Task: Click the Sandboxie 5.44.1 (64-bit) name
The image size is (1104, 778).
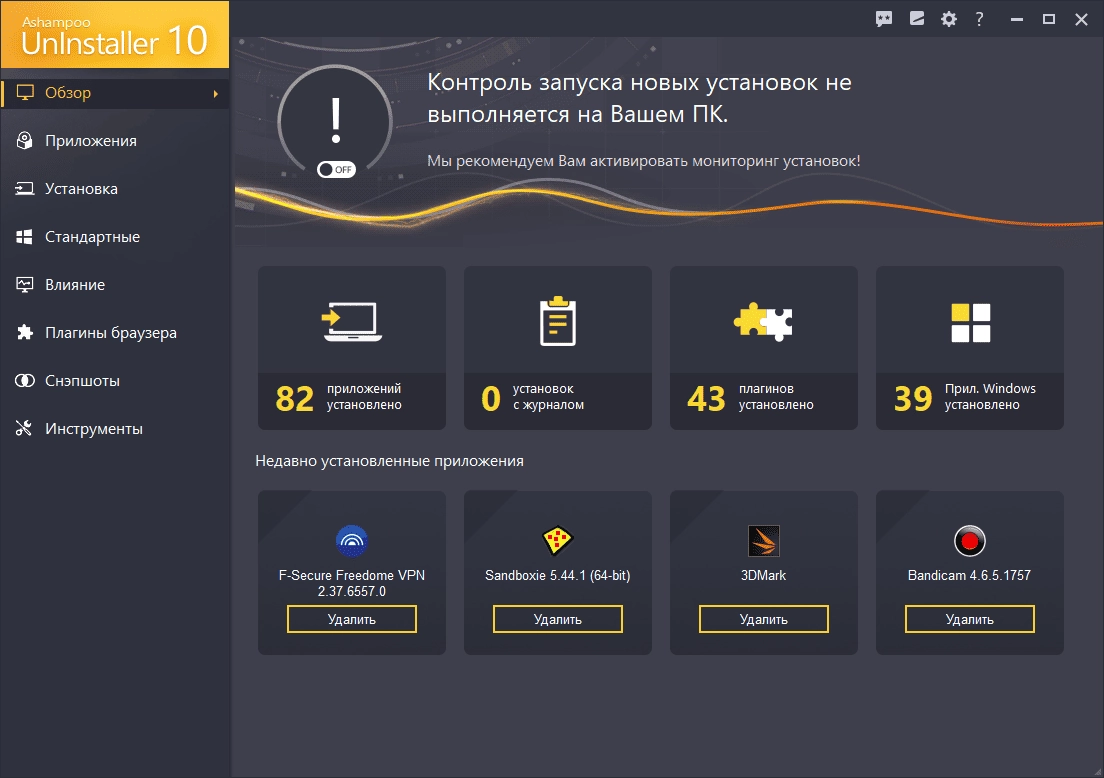Action: tap(558, 575)
